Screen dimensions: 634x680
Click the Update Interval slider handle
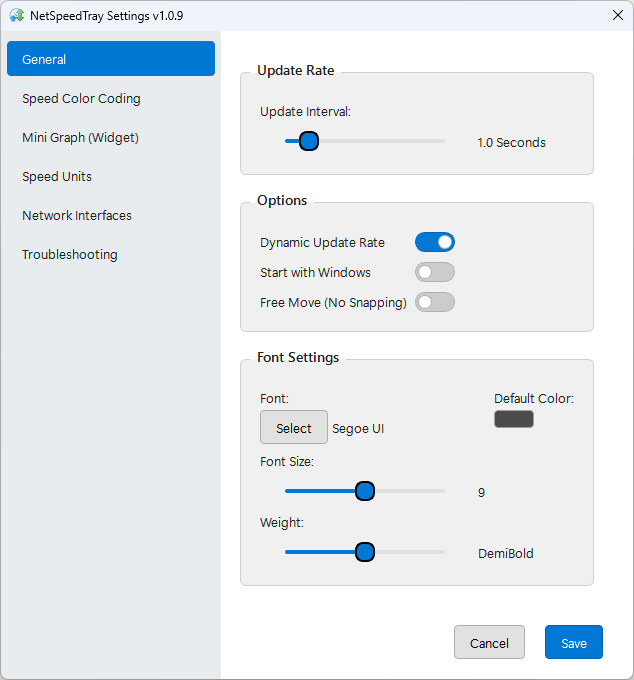pyautogui.click(x=309, y=141)
